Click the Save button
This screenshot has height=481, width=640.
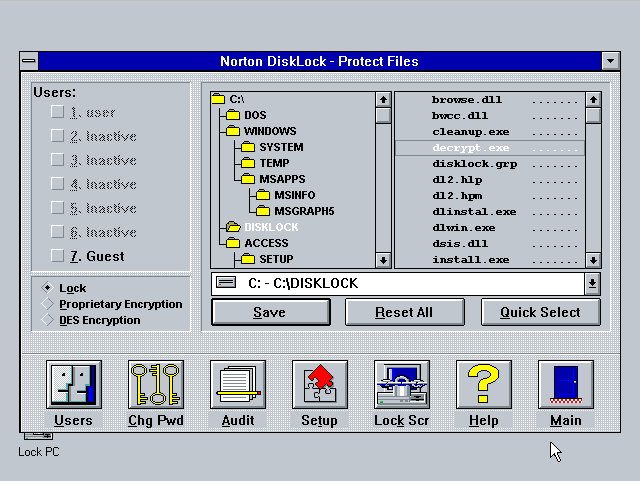click(x=271, y=312)
